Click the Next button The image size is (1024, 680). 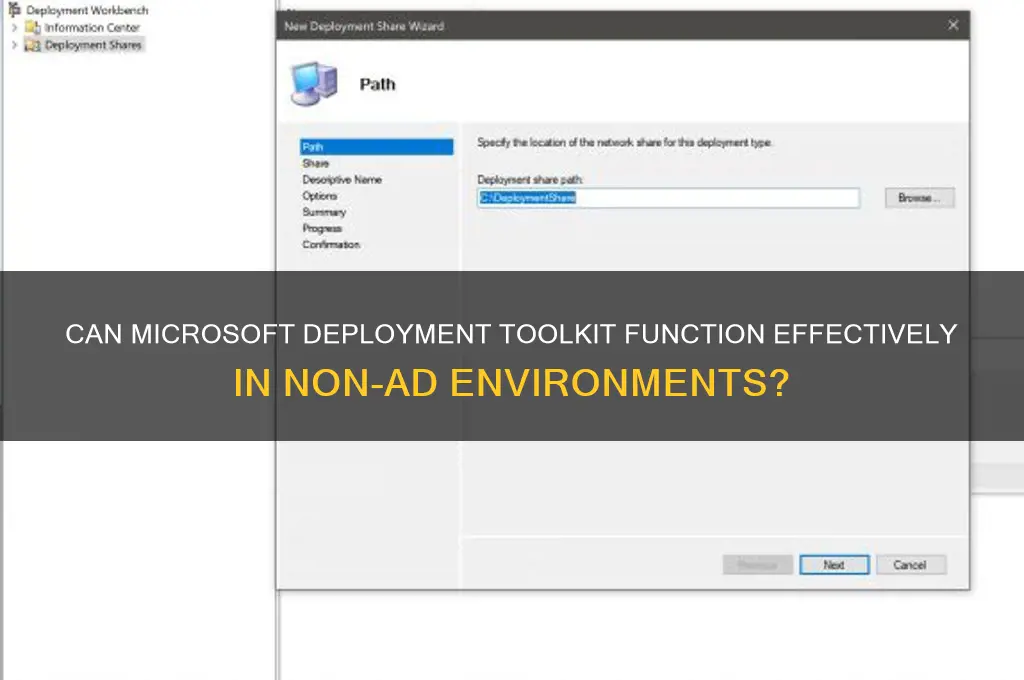834,565
